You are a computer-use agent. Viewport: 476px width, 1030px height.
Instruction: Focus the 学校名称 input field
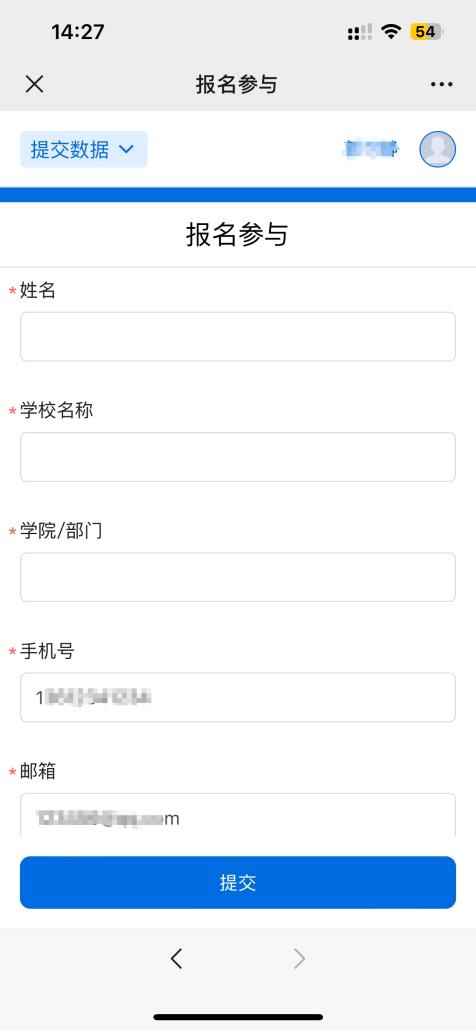tap(238, 457)
